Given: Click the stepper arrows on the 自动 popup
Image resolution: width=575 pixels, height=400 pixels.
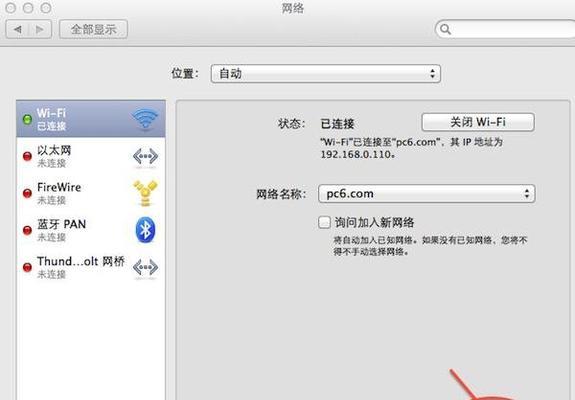Looking at the screenshot, I should click(x=432, y=74).
